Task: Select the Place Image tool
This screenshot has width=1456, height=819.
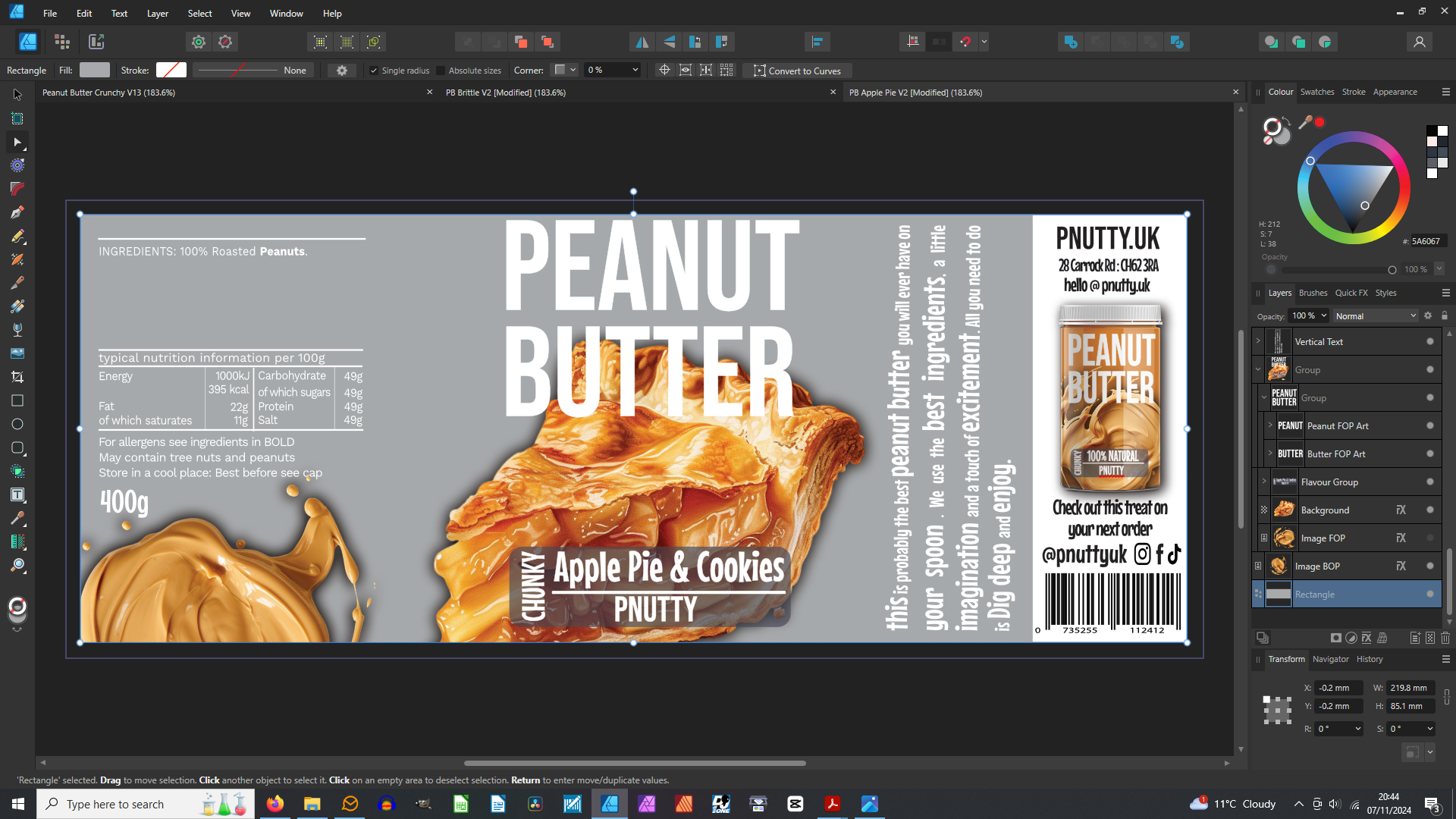Action: point(17,353)
